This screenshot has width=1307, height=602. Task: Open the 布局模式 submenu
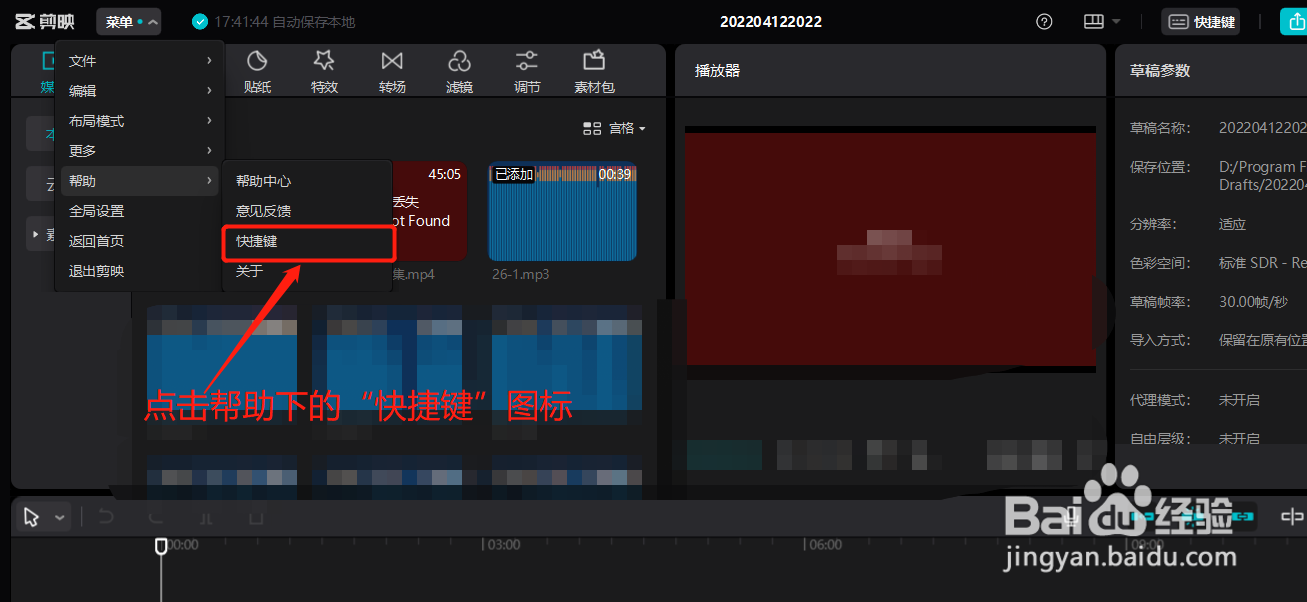140,121
